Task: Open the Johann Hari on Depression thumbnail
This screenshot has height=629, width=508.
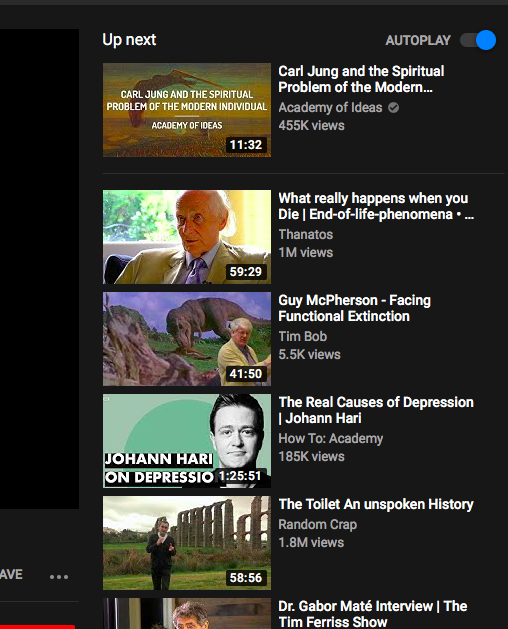Action: pos(187,441)
